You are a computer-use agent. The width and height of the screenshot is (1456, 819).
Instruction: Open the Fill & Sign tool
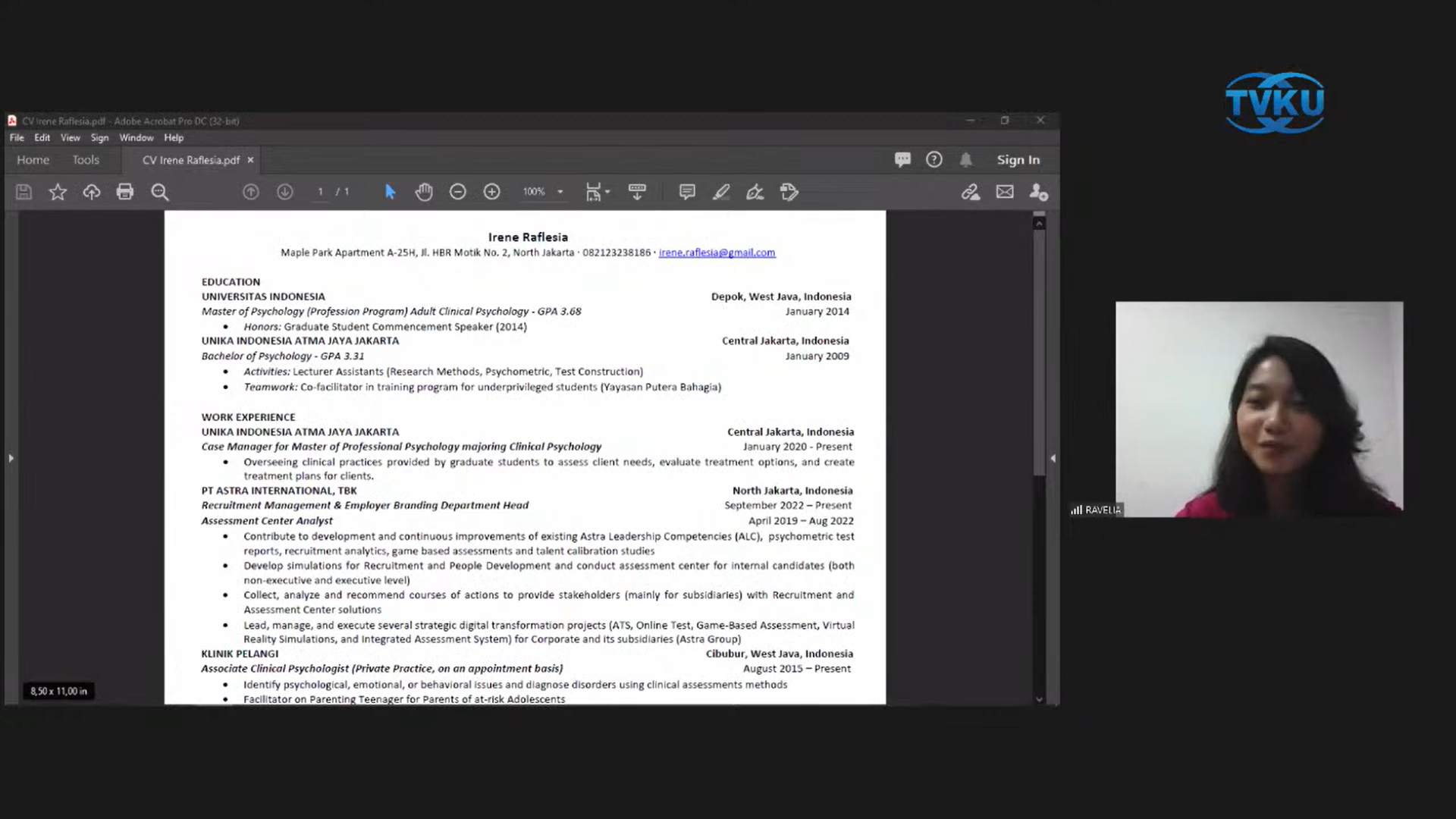(755, 192)
